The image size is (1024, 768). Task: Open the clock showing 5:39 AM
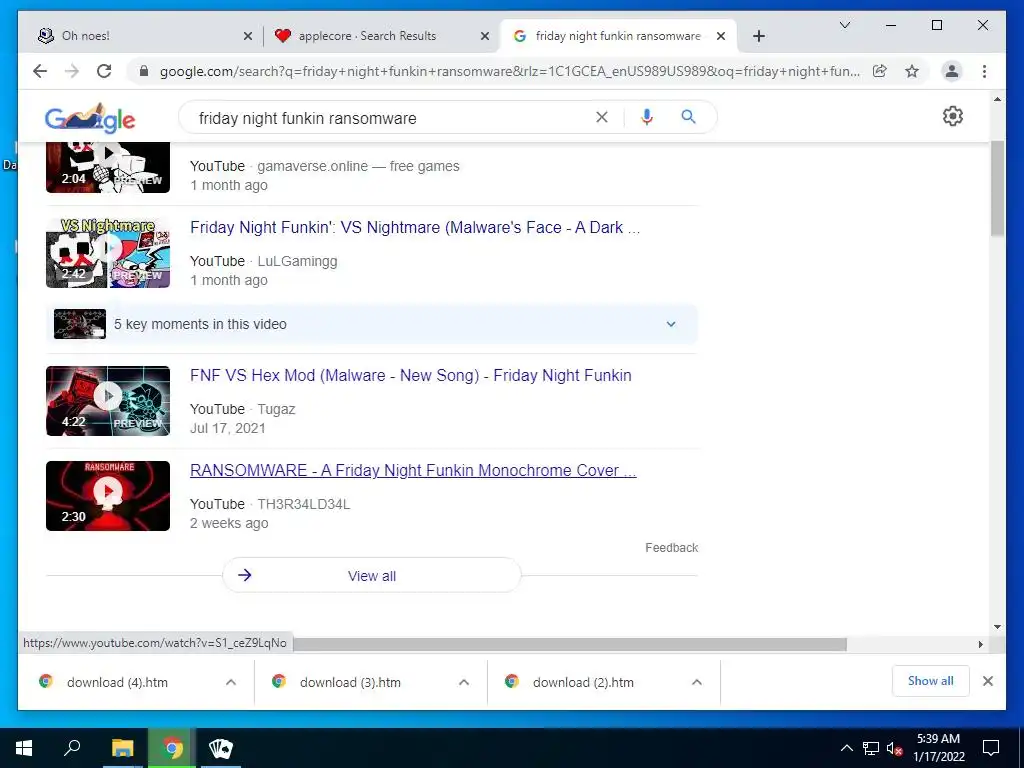point(938,748)
